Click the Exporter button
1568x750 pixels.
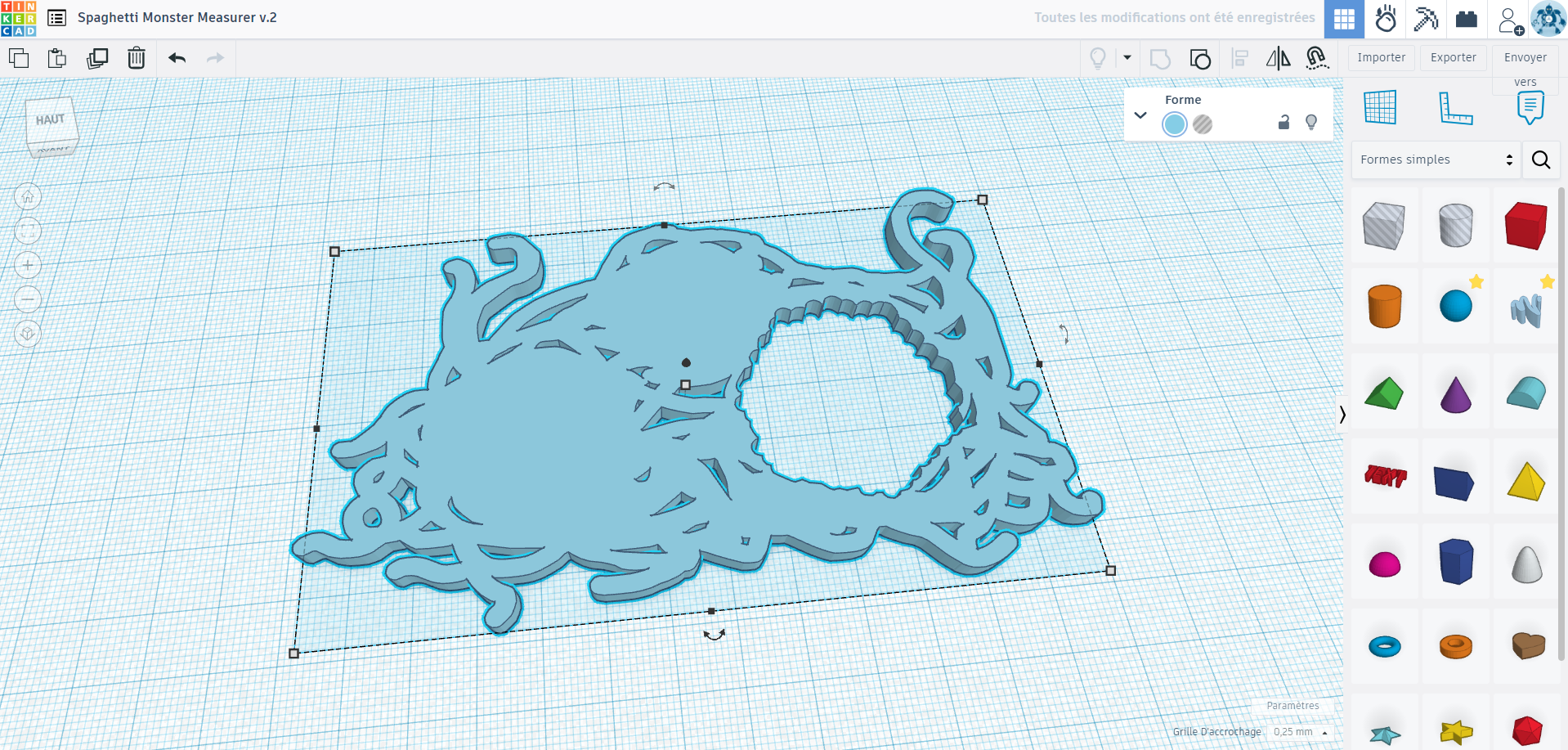[1454, 57]
